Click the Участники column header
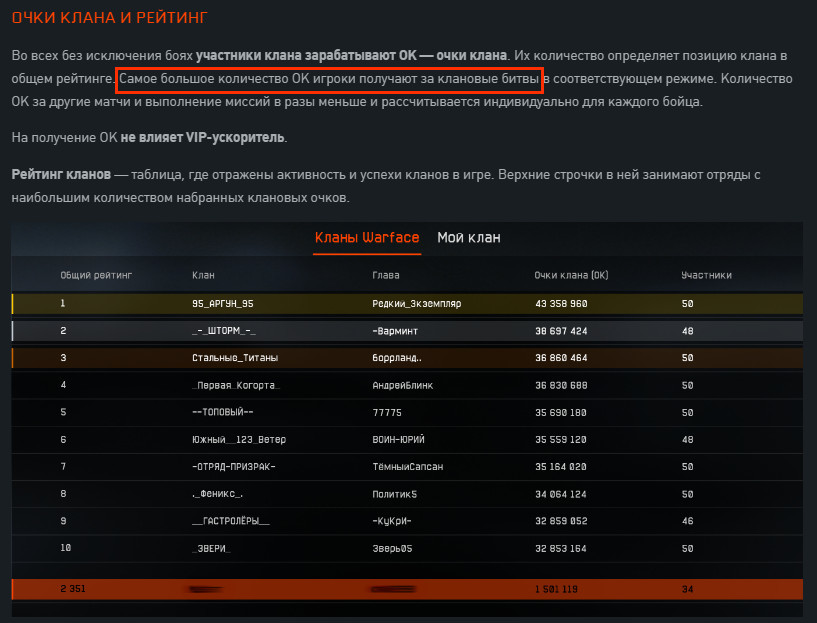This screenshot has height=623, width=817. tap(706, 273)
